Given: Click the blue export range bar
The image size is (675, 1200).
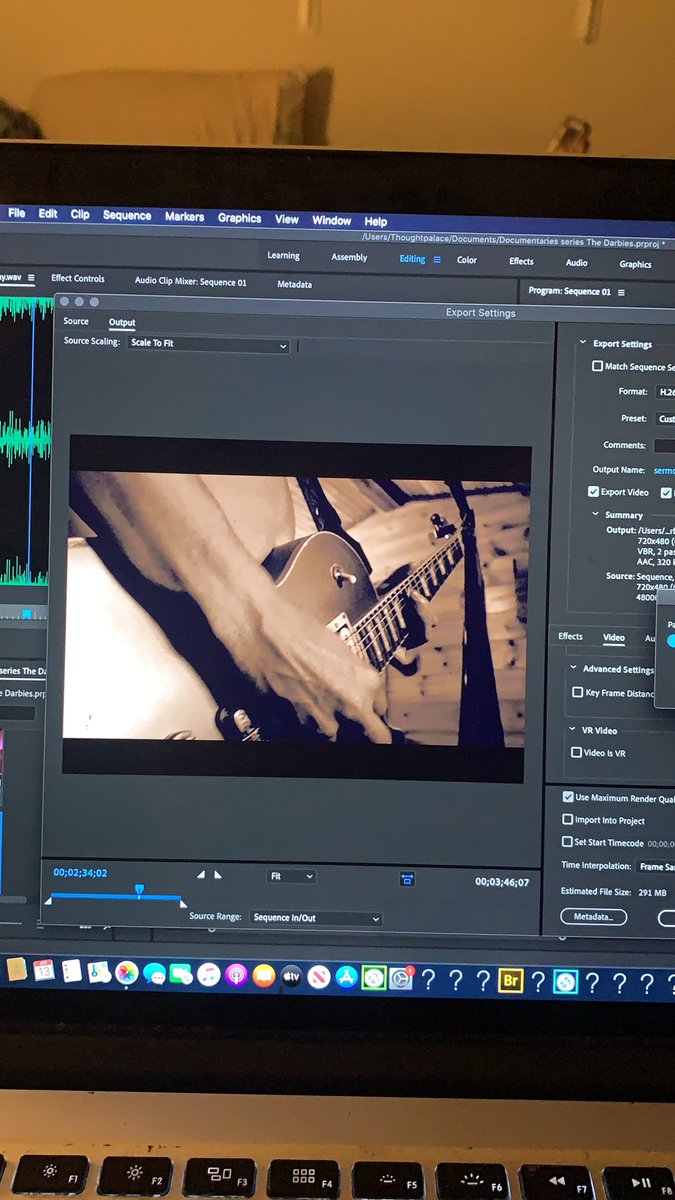Looking at the screenshot, I should (x=115, y=897).
